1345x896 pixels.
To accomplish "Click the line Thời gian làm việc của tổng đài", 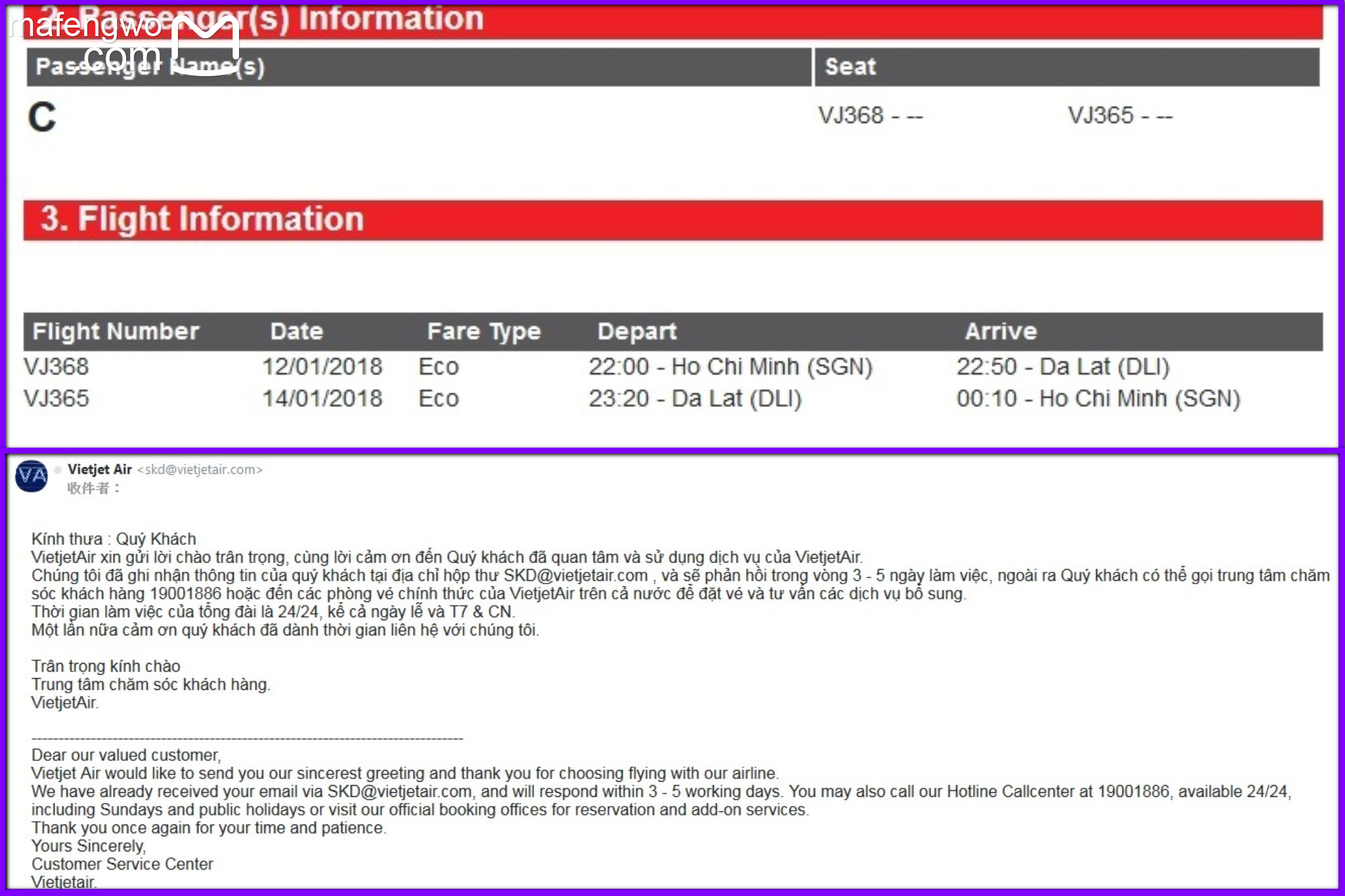I will (x=273, y=612).
